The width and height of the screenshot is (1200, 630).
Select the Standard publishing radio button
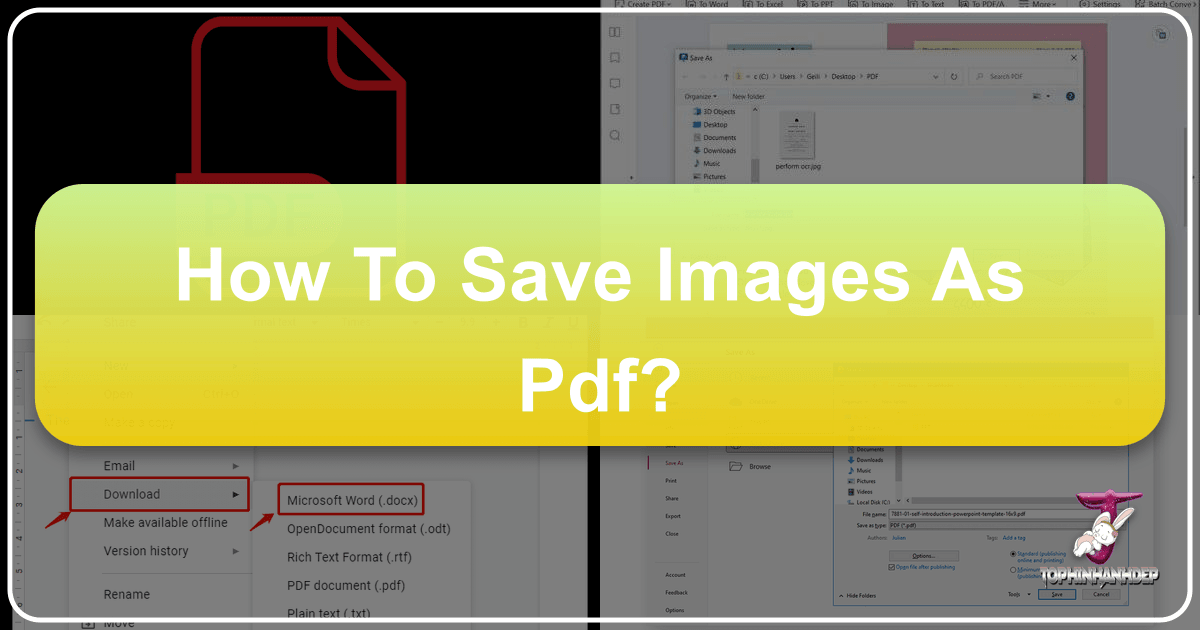(1013, 553)
